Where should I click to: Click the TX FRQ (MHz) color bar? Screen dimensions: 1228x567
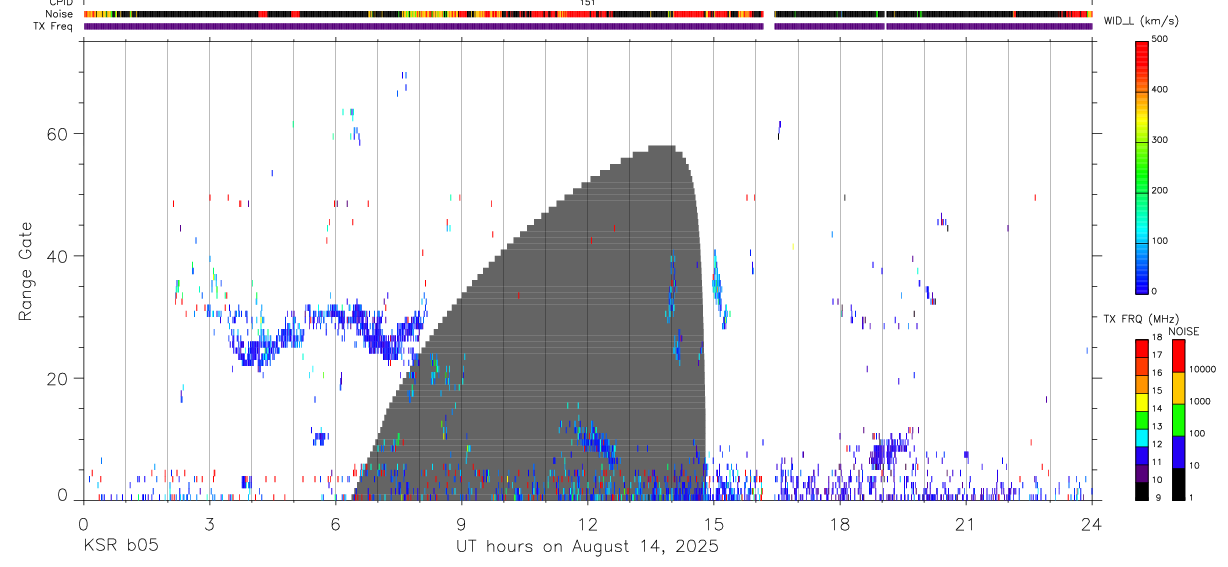point(1142,419)
